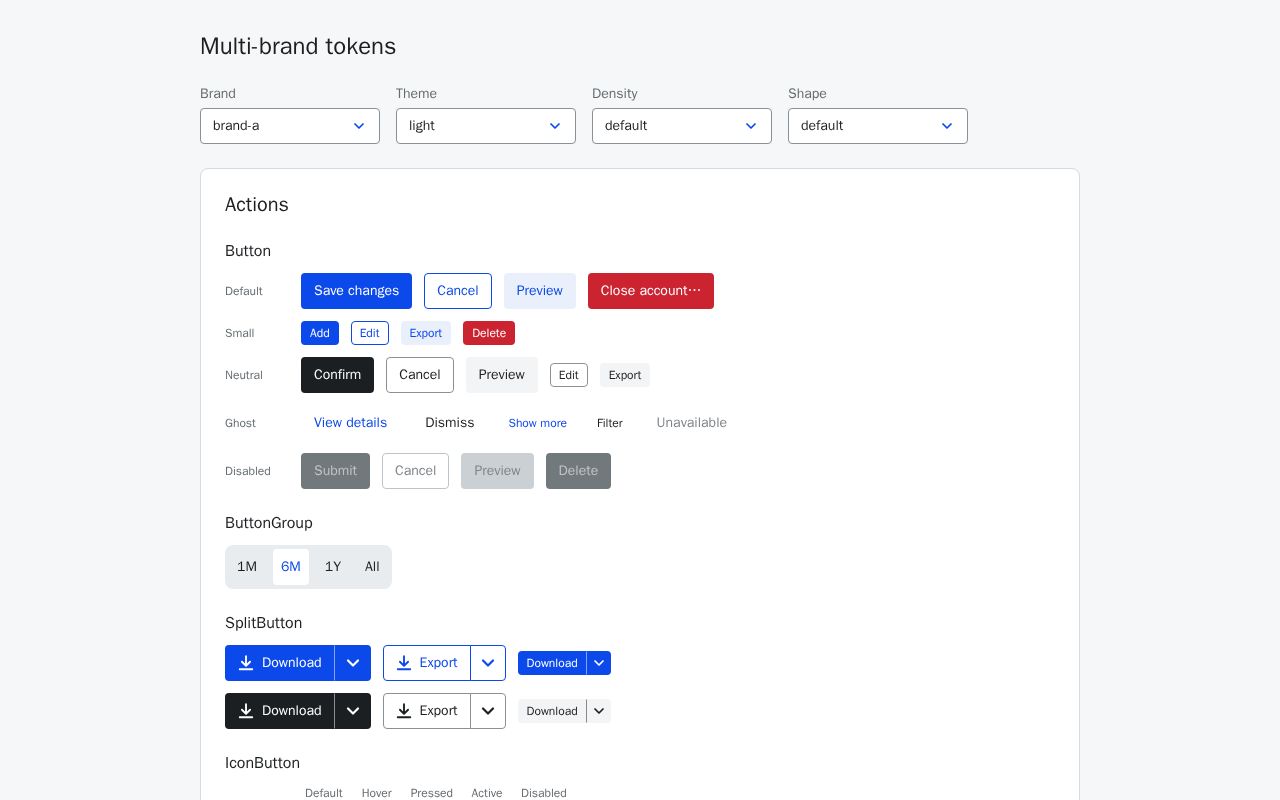Choose the light blue Preview in the Default row
Image resolution: width=1280 pixels, height=800 pixels.
click(x=540, y=291)
